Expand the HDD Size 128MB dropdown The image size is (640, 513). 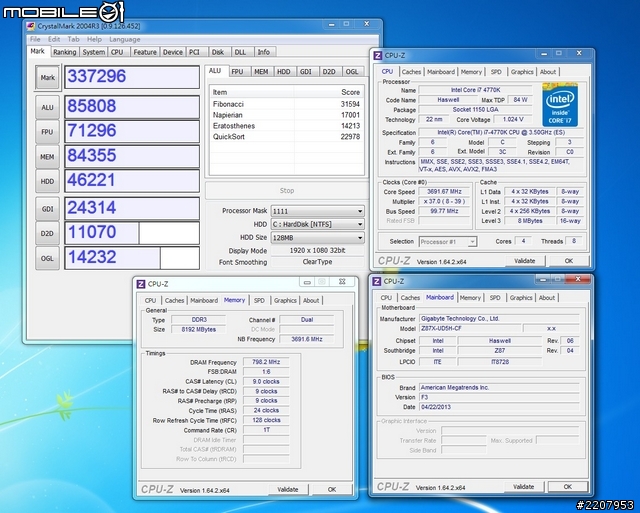point(317,238)
